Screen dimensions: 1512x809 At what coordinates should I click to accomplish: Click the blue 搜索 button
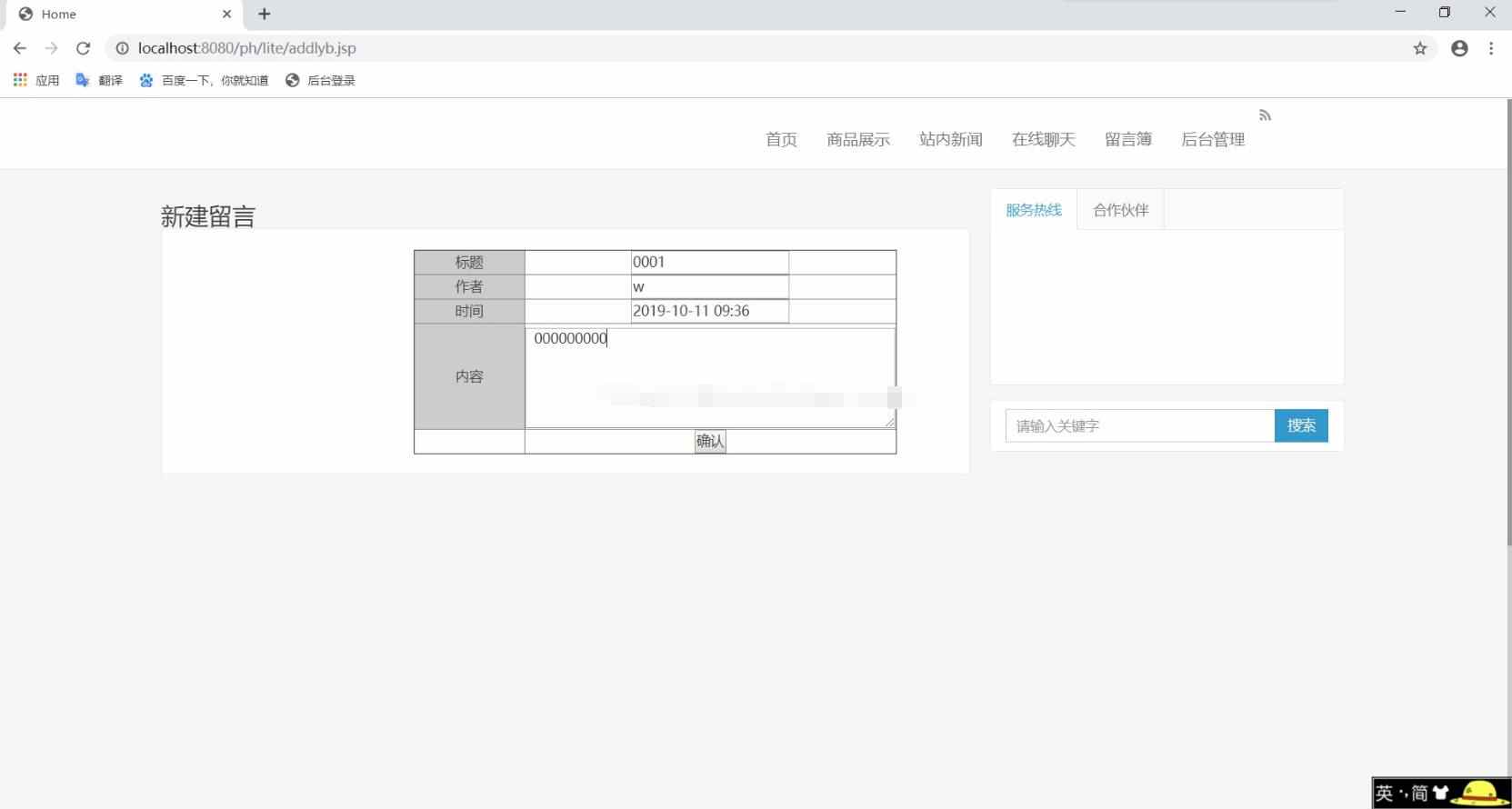[x=1301, y=425]
